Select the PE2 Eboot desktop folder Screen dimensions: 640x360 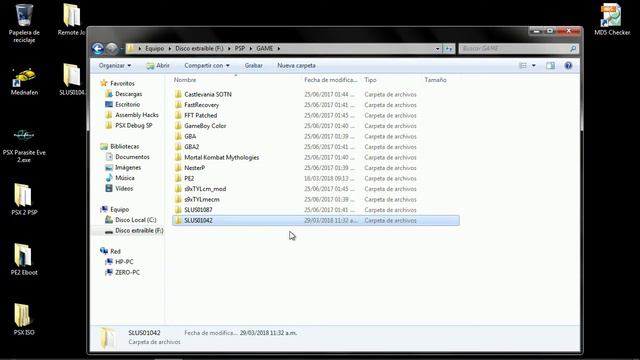pos(24,259)
